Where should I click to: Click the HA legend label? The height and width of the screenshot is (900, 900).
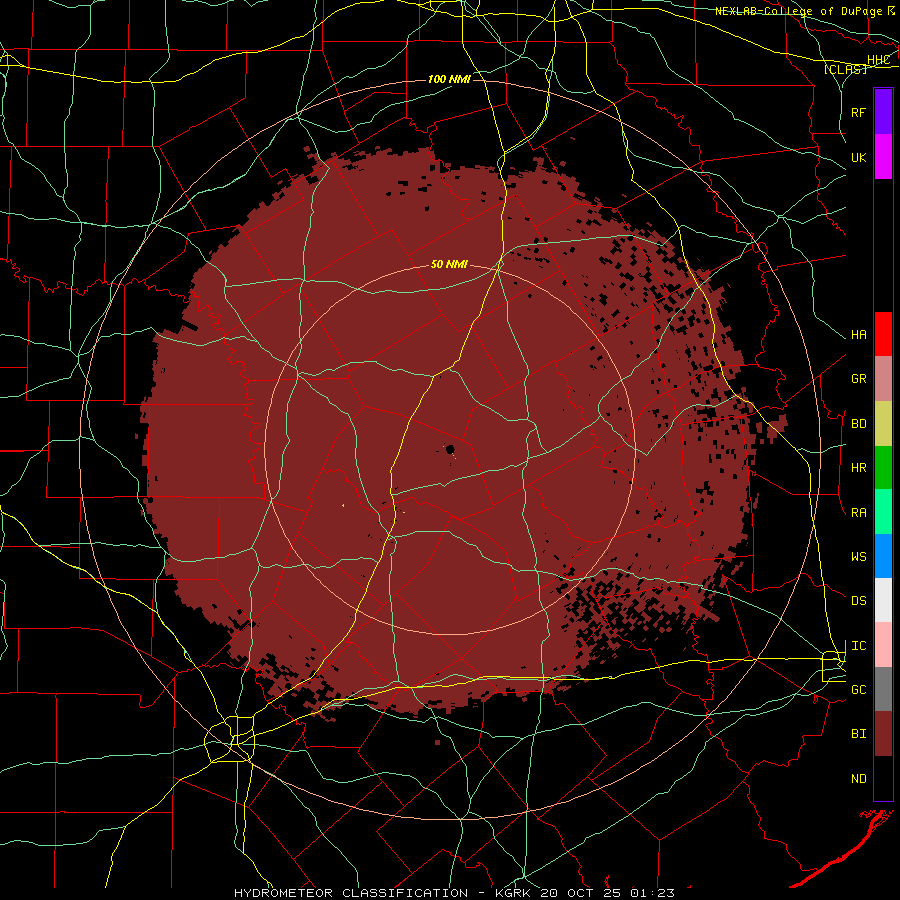tap(859, 334)
